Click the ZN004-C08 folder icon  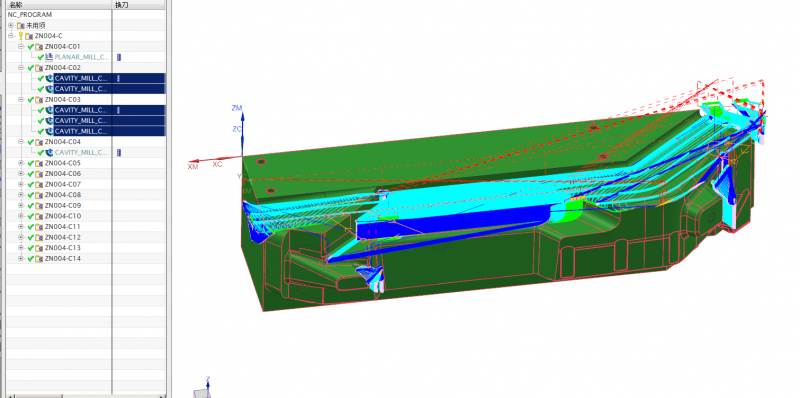[39, 195]
